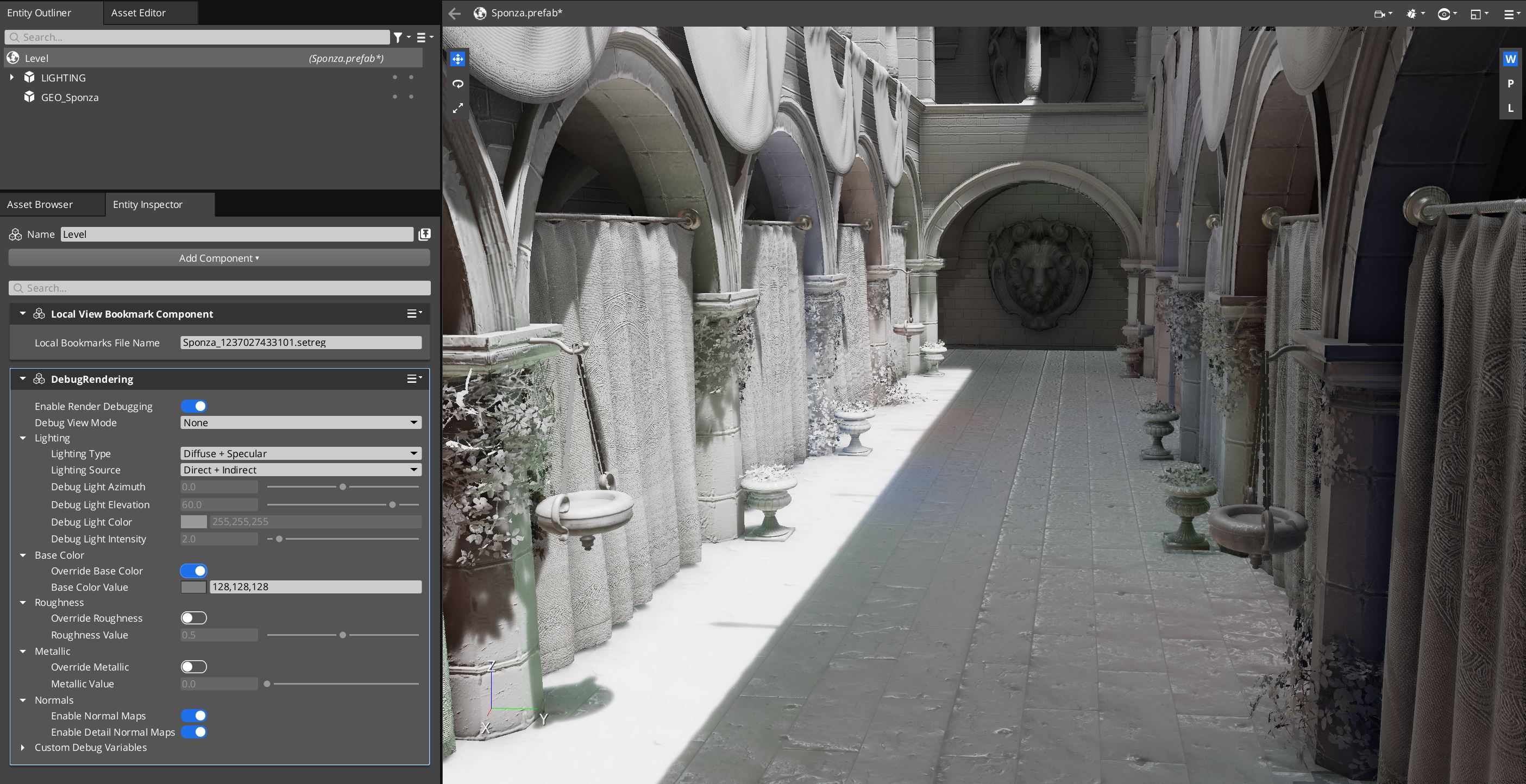1526x784 pixels.
Task: Switch to the Asset Editor tab
Action: coord(138,12)
